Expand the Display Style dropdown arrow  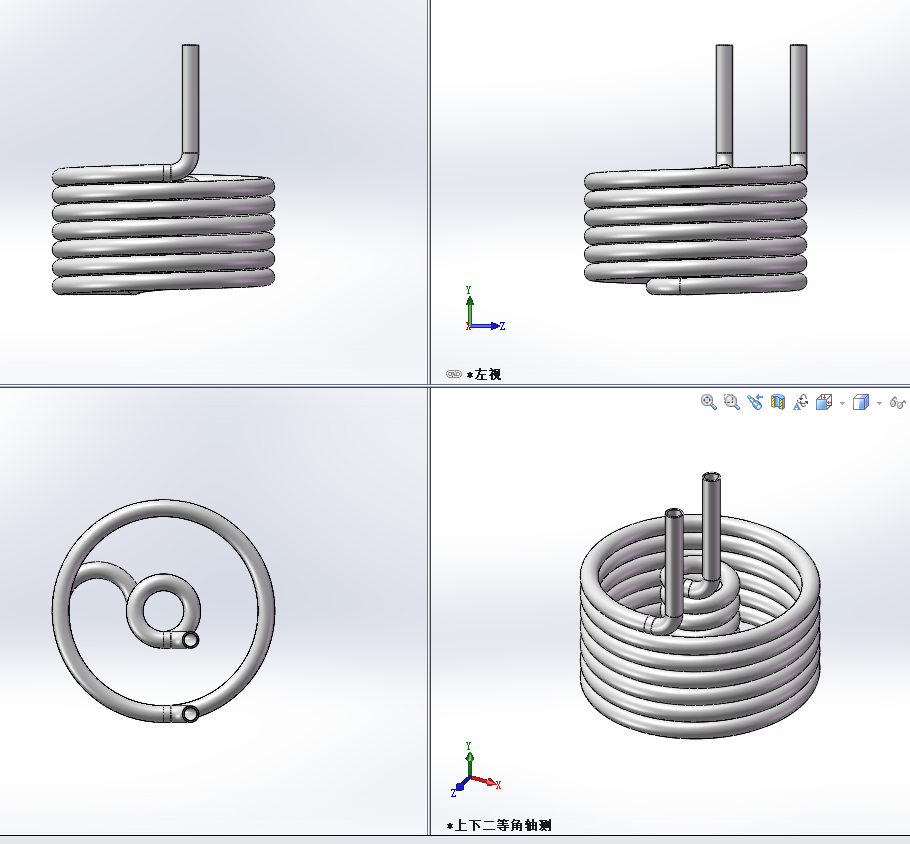(x=879, y=403)
